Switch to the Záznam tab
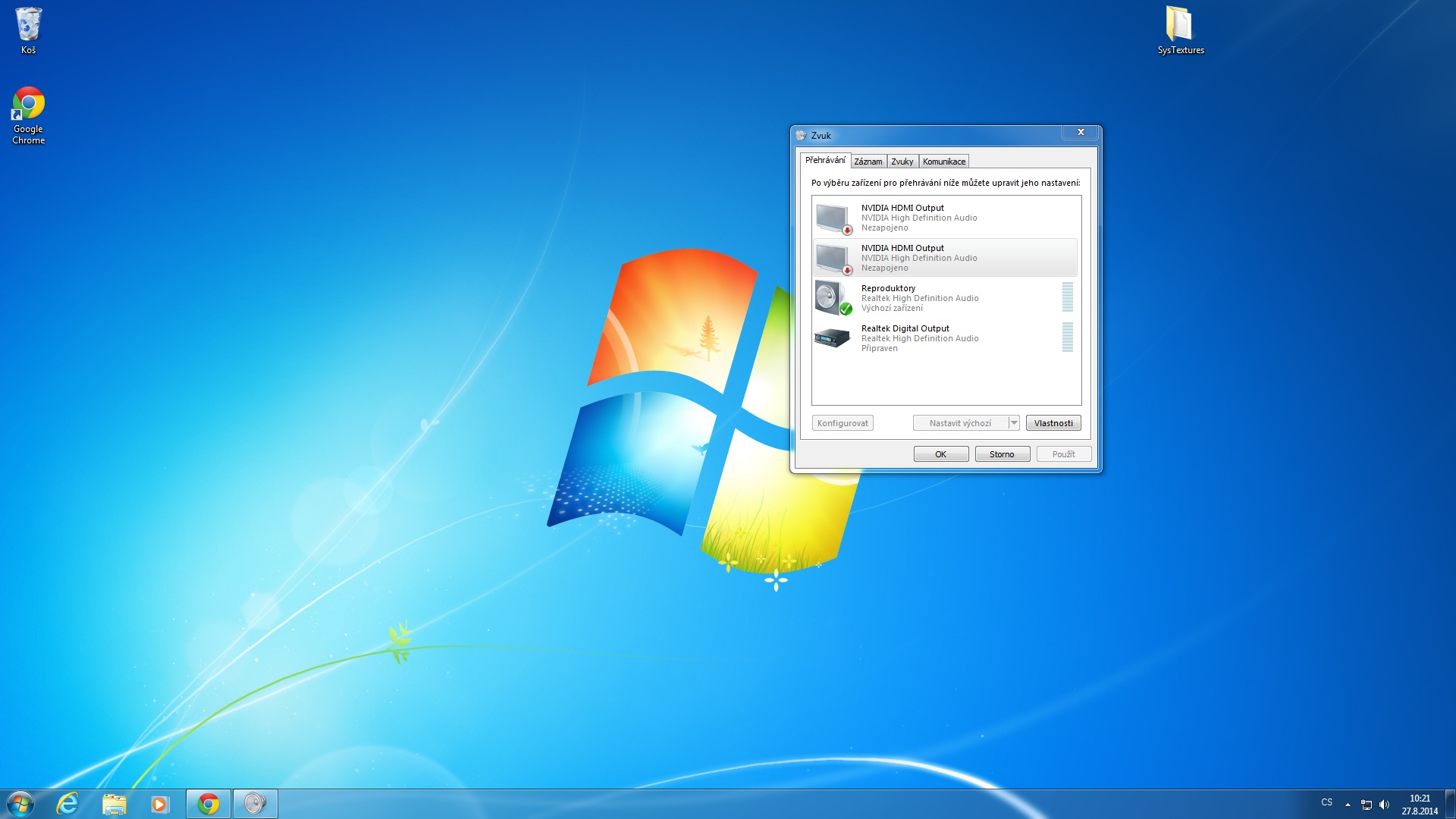Screen dimensions: 1456x819 (868, 162)
